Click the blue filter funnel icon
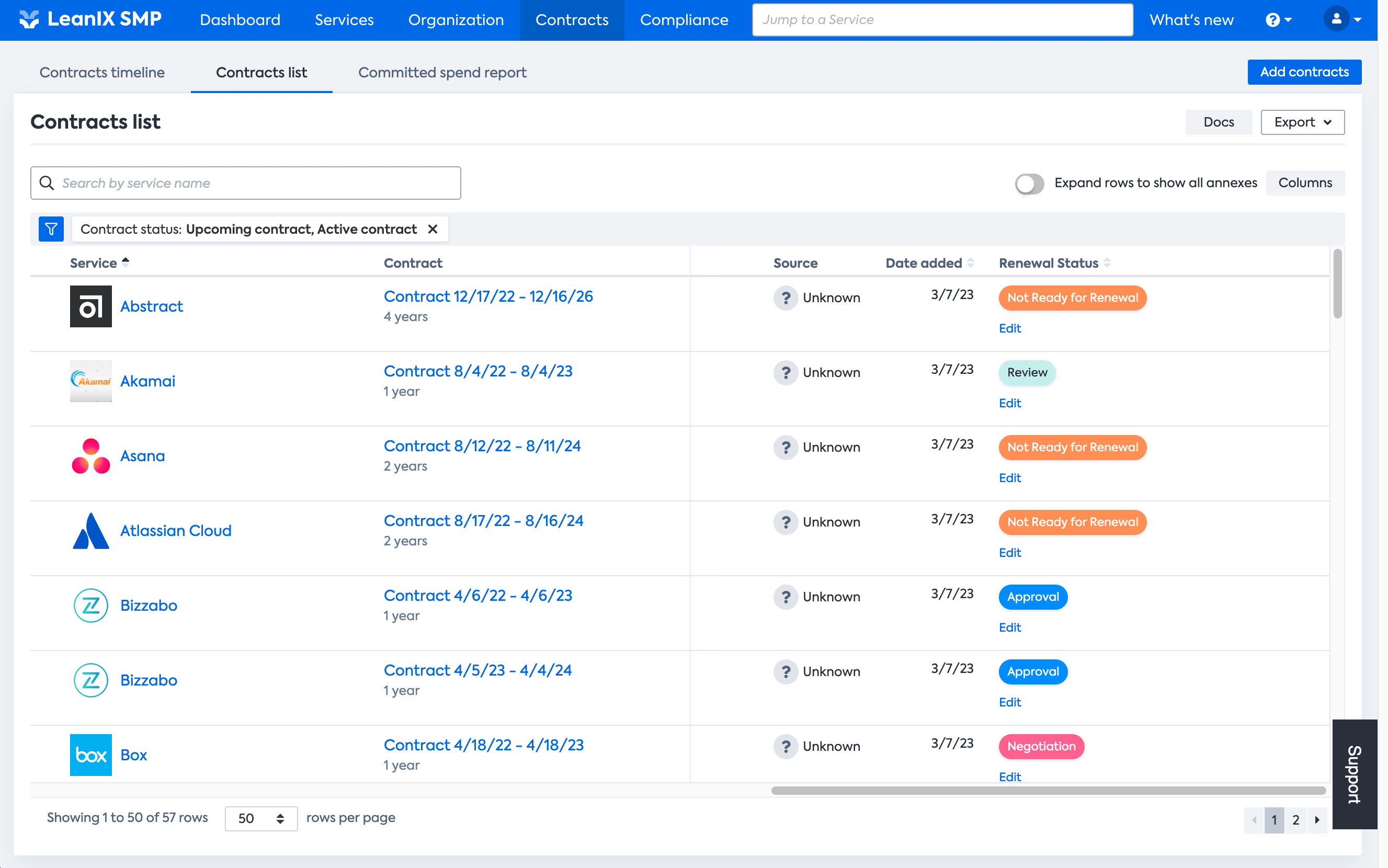This screenshot has width=1388, height=868. point(51,230)
